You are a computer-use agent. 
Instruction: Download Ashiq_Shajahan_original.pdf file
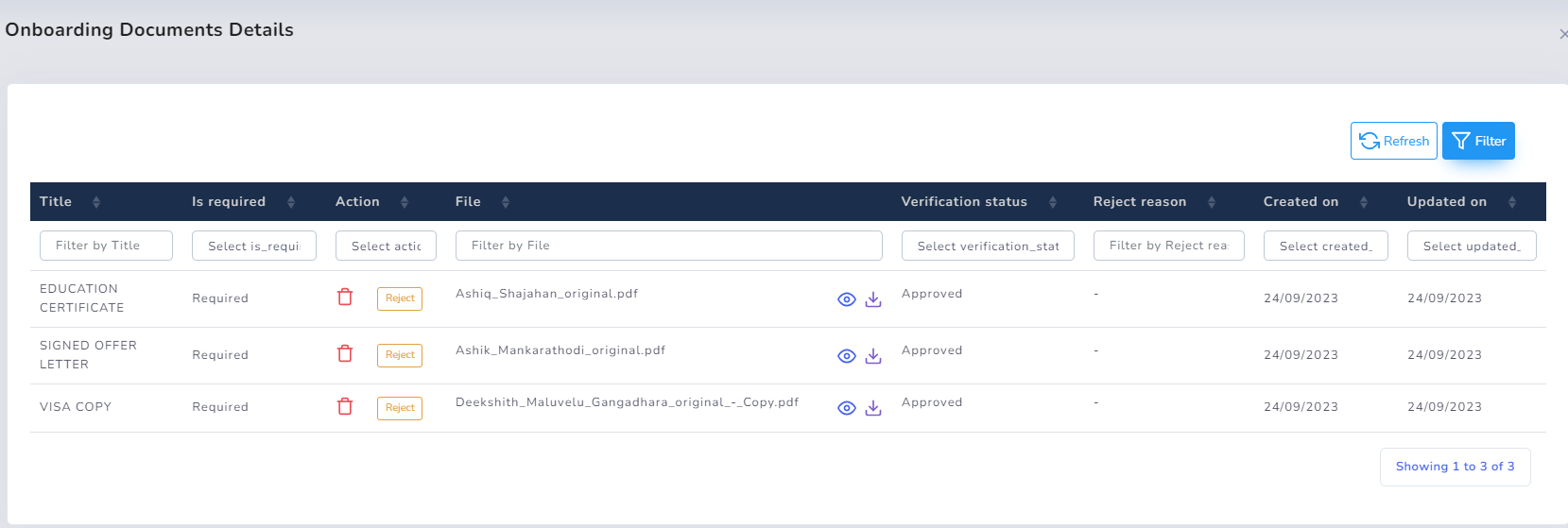click(x=873, y=299)
